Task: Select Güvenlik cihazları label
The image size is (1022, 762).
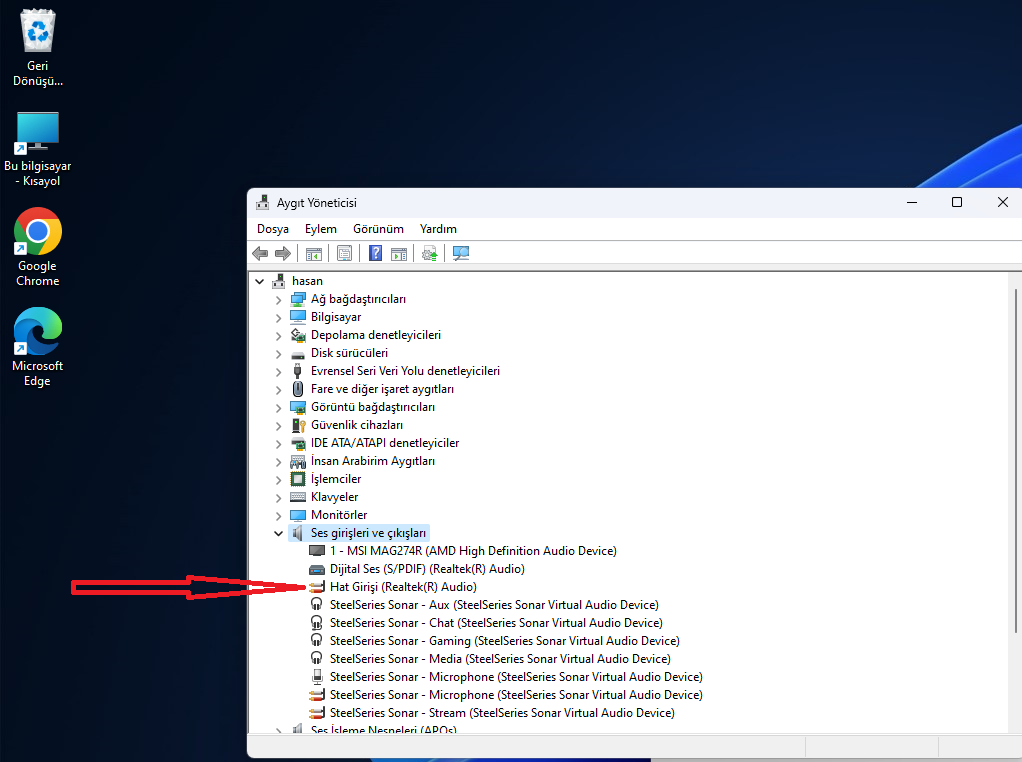Action: (x=357, y=425)
